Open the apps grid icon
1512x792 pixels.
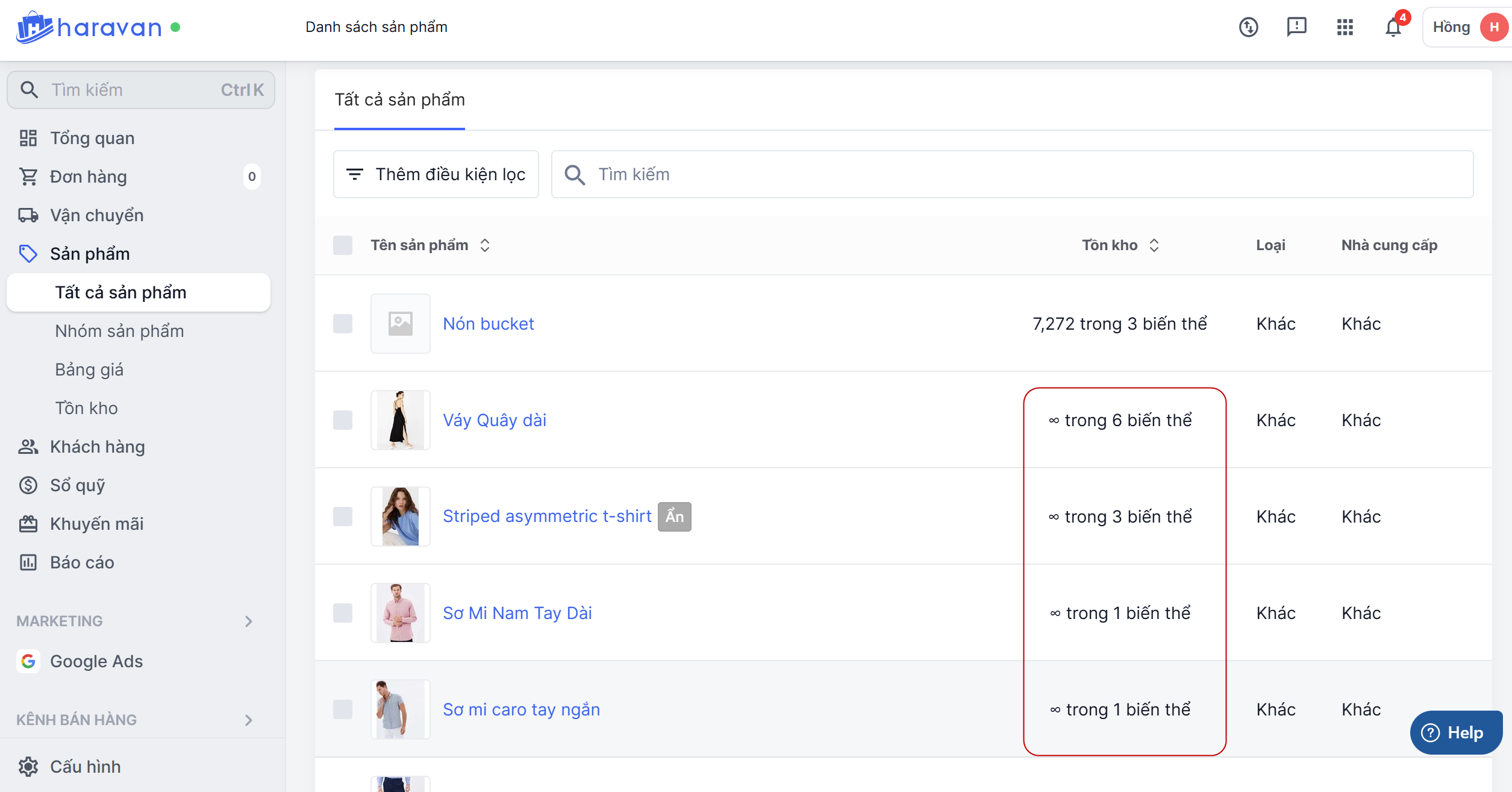tap(1345, 27)
